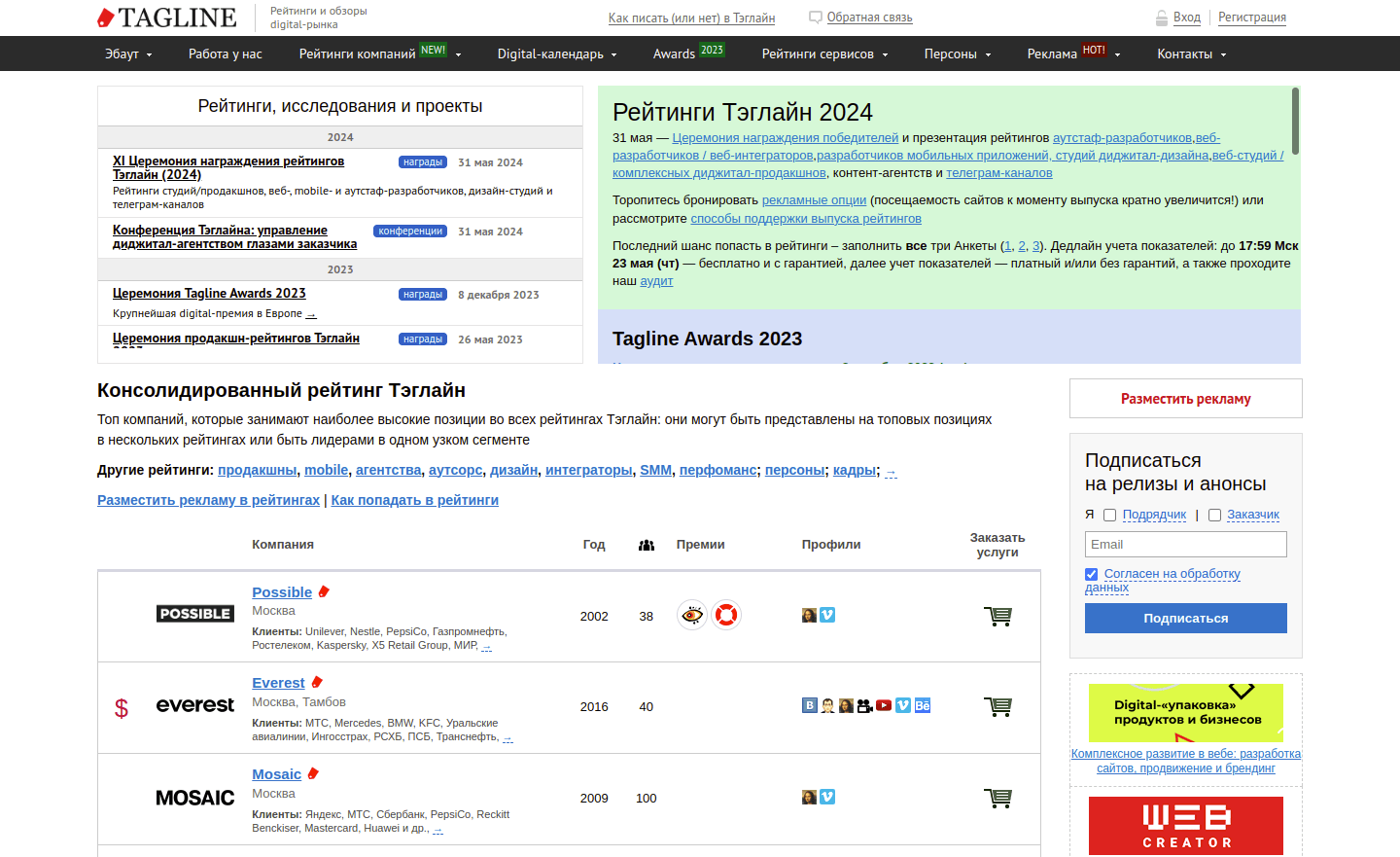The width and height of the screenshot is (1400, 857).
Task: Expand the full client list for Mosaic
Action: [437, 830]
